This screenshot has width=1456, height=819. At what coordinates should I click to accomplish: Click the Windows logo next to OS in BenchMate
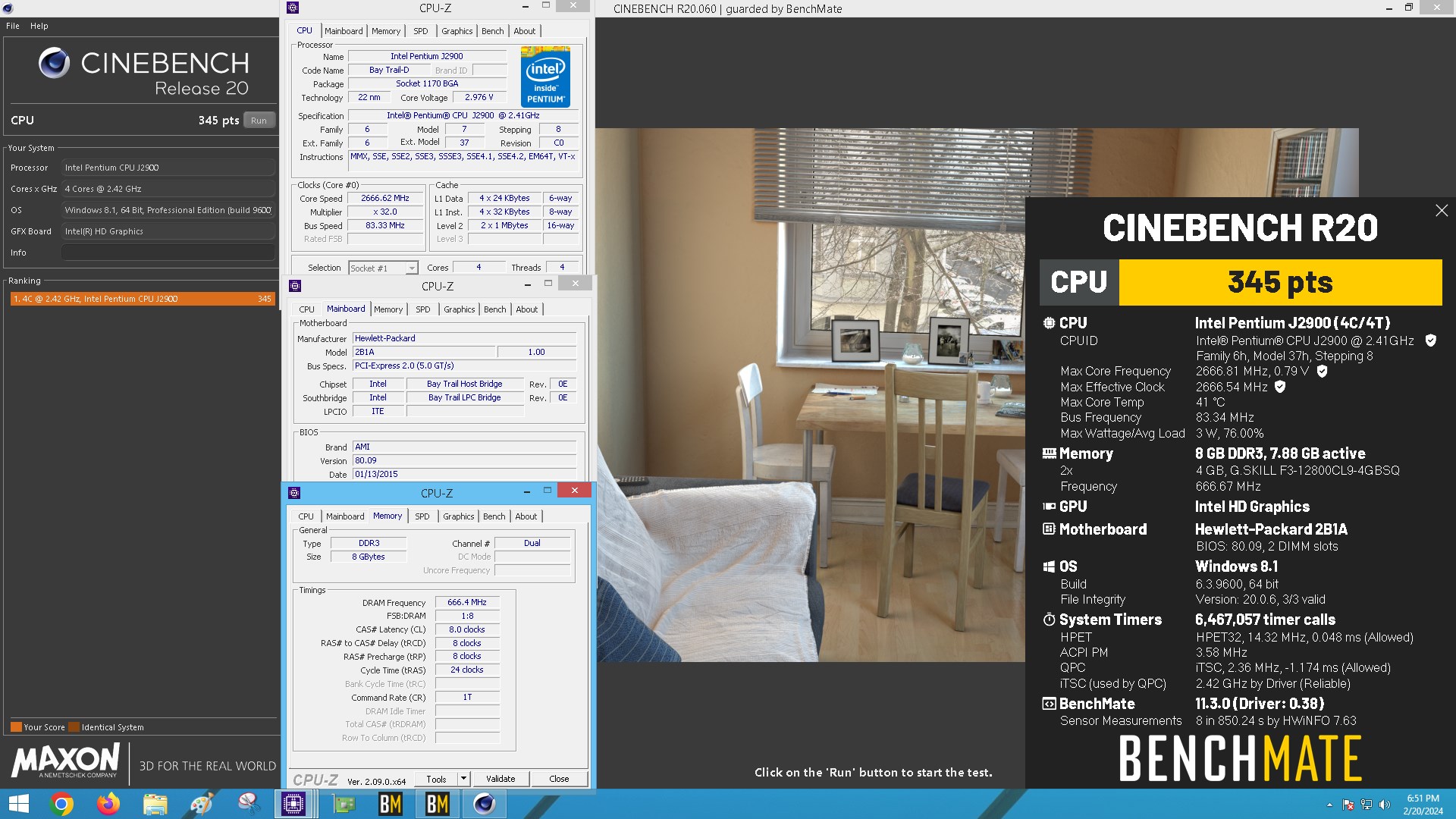(x=1049, y=566)
